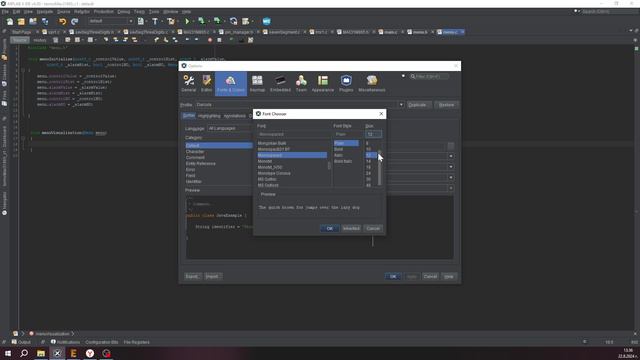Open the Team options category
The height and width of the screenshot is (360, 640).
point(301,84)
